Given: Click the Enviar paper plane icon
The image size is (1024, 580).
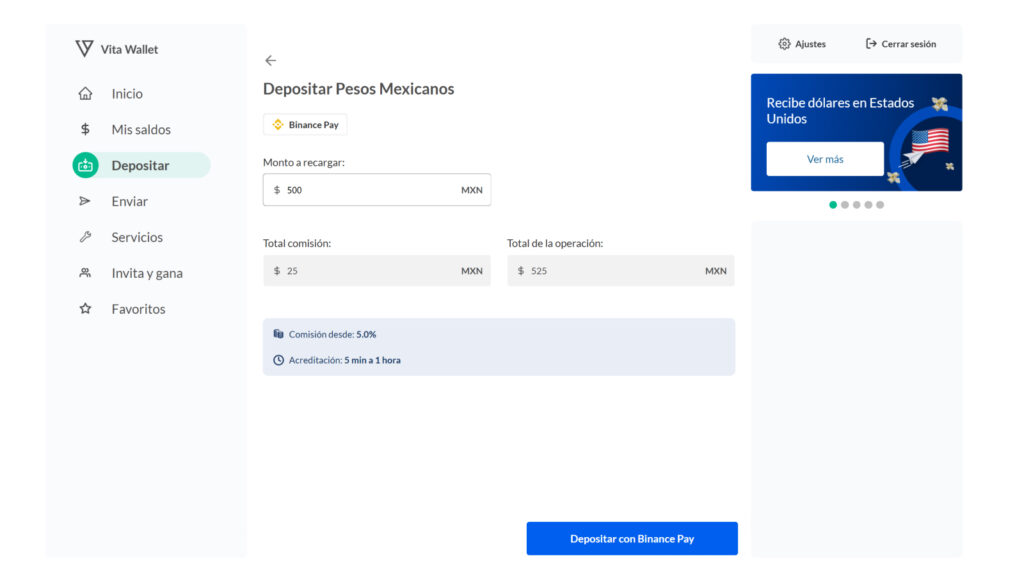Looking at the screenshot, I should point(85,202).
